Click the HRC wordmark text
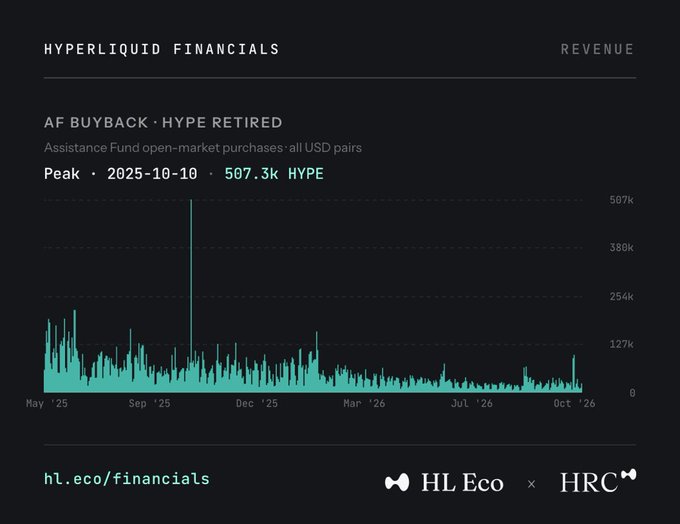The image size is (680, 524). coord(589,482)
